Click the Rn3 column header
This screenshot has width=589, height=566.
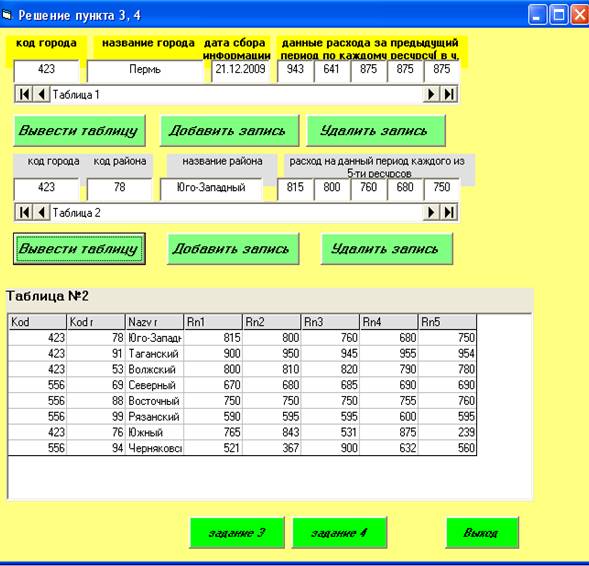coord(330,322)
